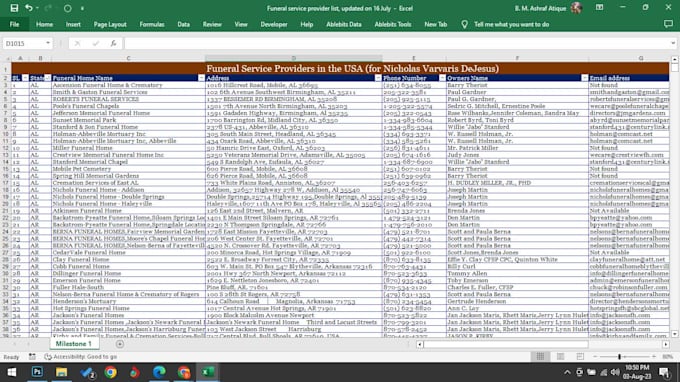Screen dimensions: 680x382
Task: Open the File menu
Action: coord(14,24)
